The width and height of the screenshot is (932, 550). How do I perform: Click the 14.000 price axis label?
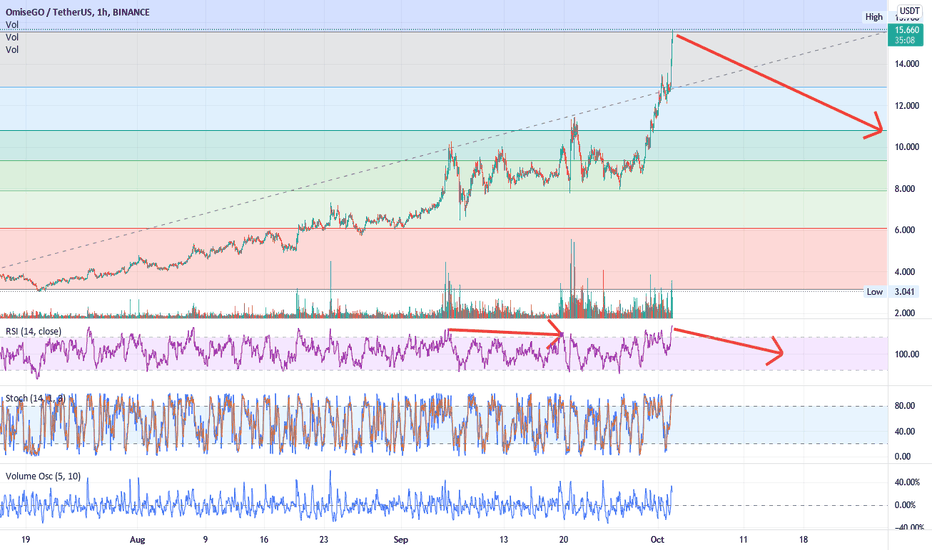point(906,64)
